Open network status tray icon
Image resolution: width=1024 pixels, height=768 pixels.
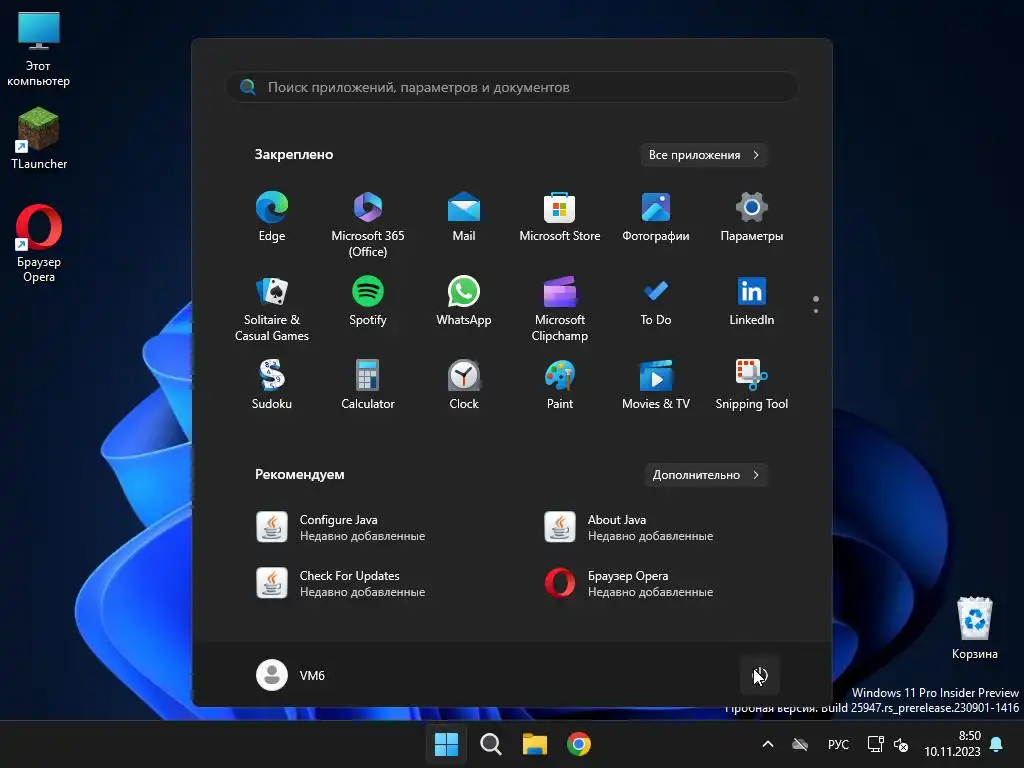(x=875, y=744)
